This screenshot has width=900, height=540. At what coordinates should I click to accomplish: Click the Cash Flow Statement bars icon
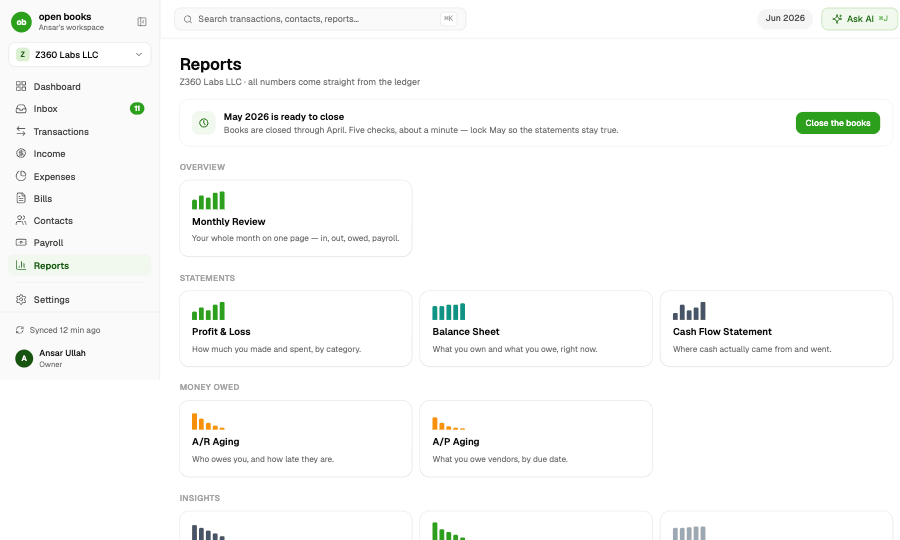pyautogui.click(x=689, y=311)
